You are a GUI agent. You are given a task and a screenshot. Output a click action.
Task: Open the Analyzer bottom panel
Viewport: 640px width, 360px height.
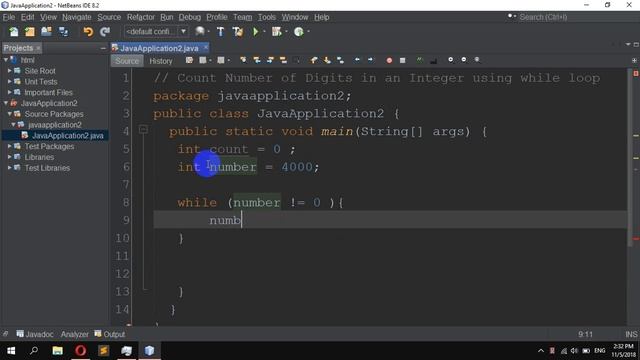click(75, 334)
